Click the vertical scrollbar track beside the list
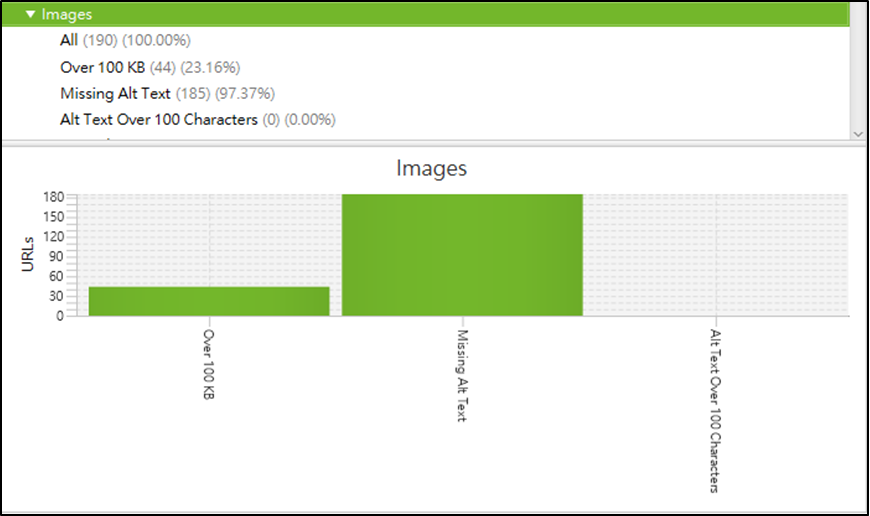The width and height of the screenshot is (870, 516). point(858,65)
